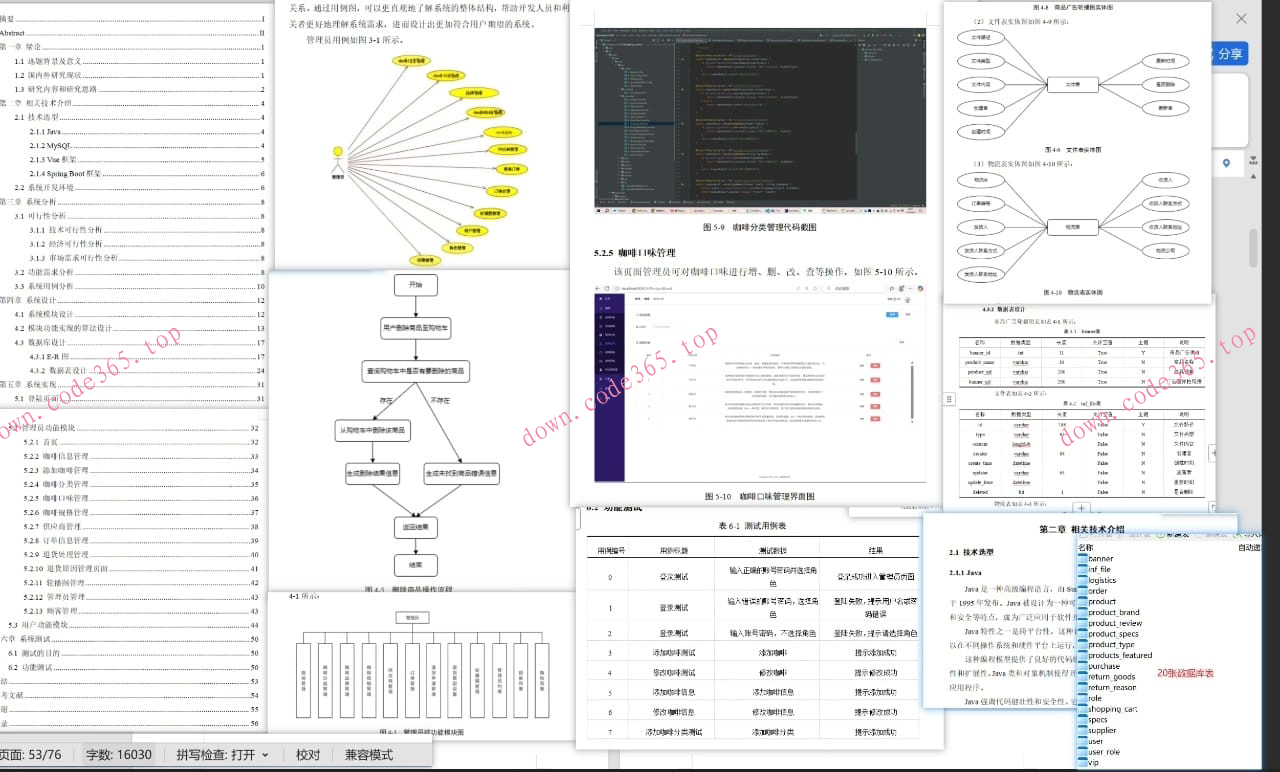Click the dark IDE code screenshot figure 5-9
This screenshot has width=1280, height=772.
759,122
